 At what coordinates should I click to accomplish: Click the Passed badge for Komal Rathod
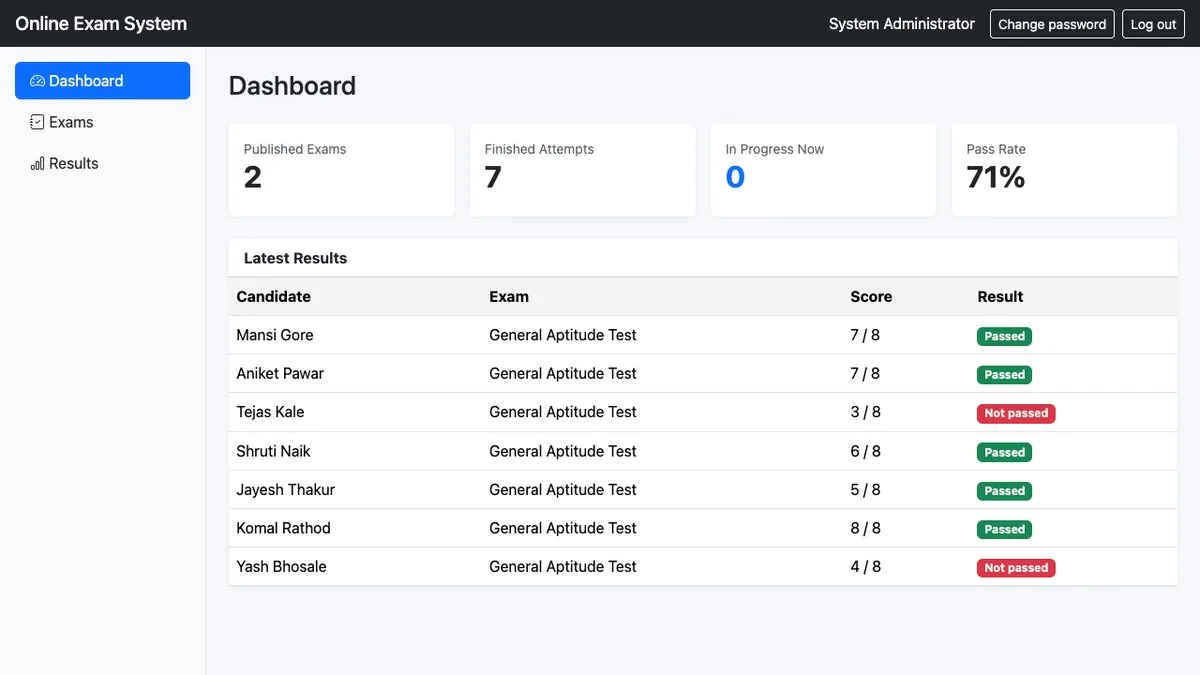[1004, 529]
